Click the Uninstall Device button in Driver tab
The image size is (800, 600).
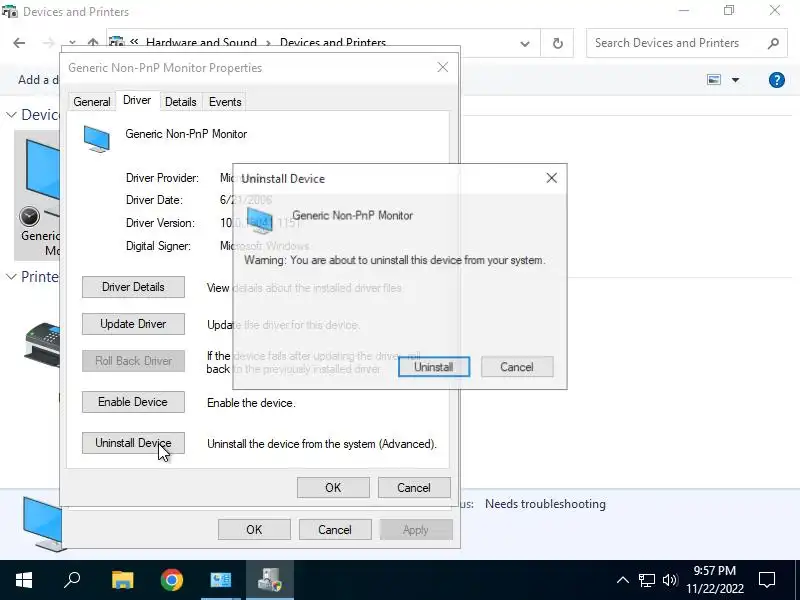coord(133,443)
